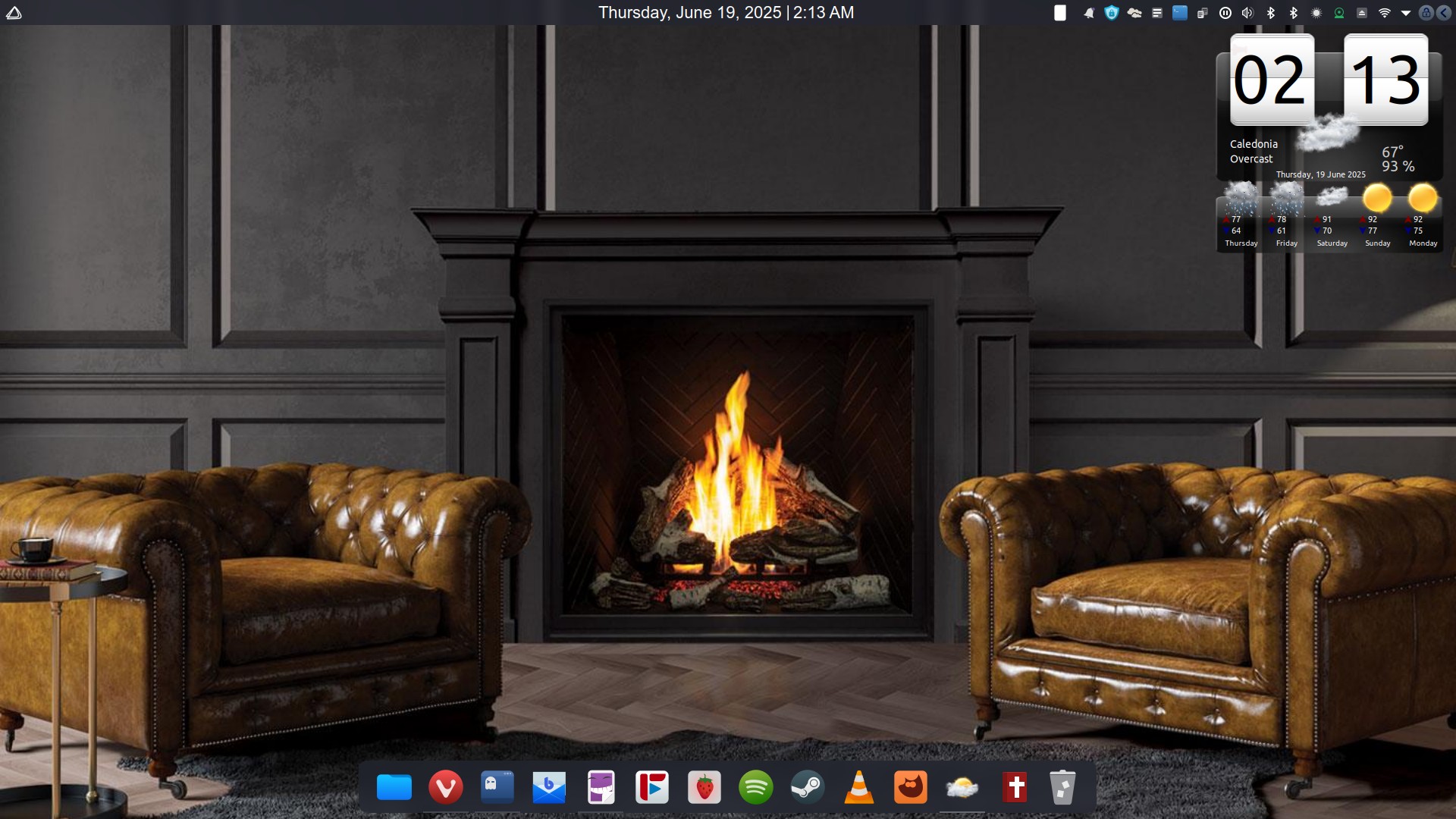This screenshot has width=1456, height=819.
Task: Open the application menu at top-left
Action: [x=14, y=13]
